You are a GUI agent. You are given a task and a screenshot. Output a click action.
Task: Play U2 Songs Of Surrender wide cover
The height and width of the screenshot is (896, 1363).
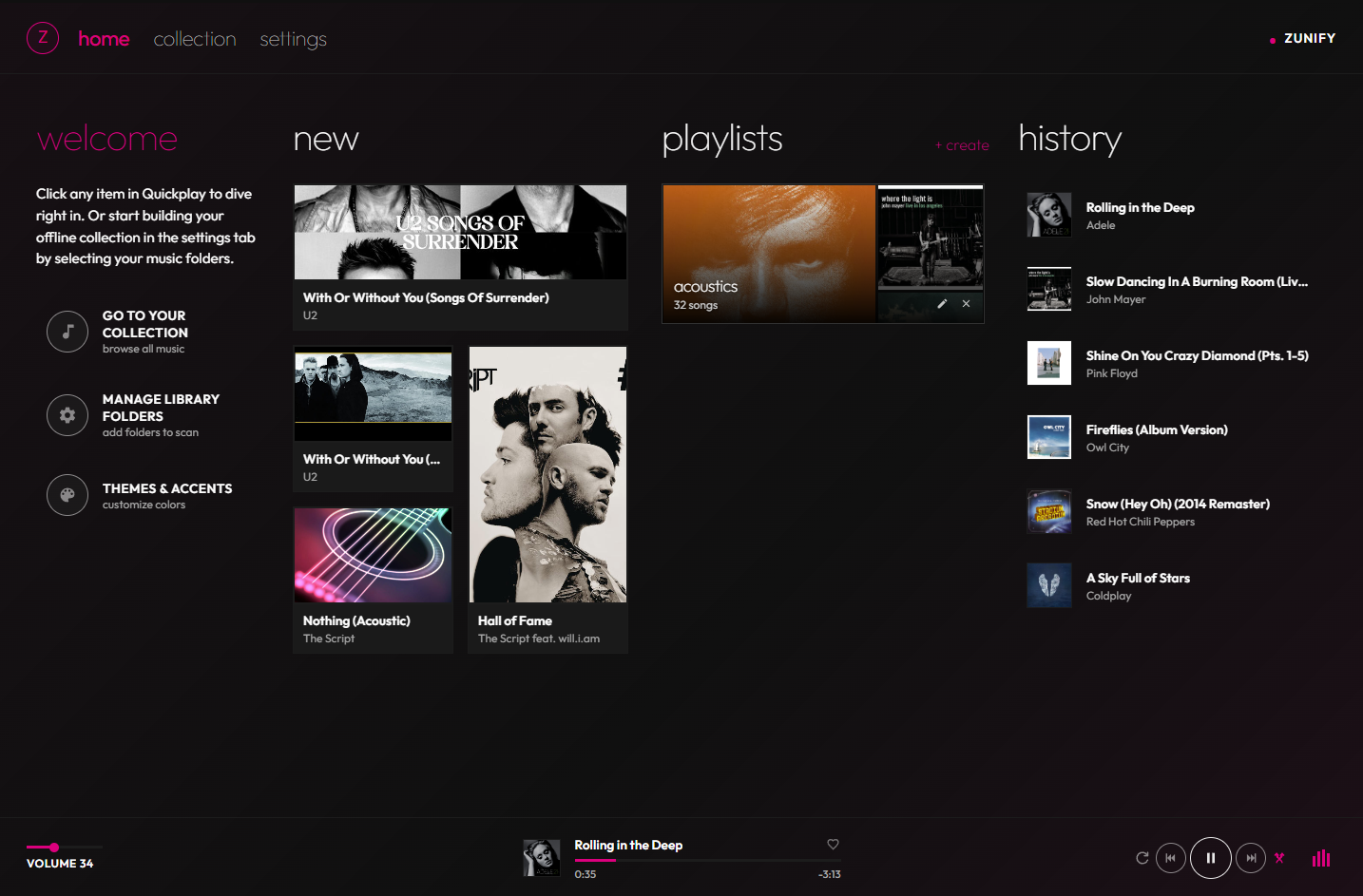point(460,232)
